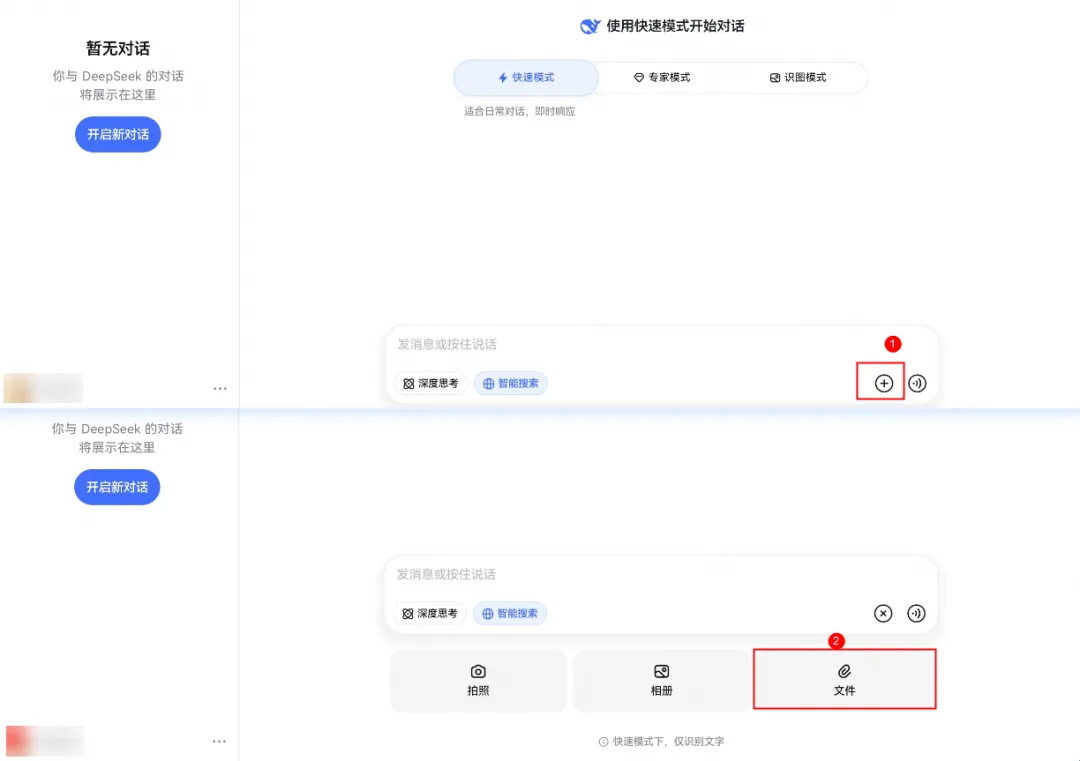Click 快速模式下，仅识别文字 note text
This screenshot has height=761, width=1080.
pyautogui.click(x=668, y=742)
